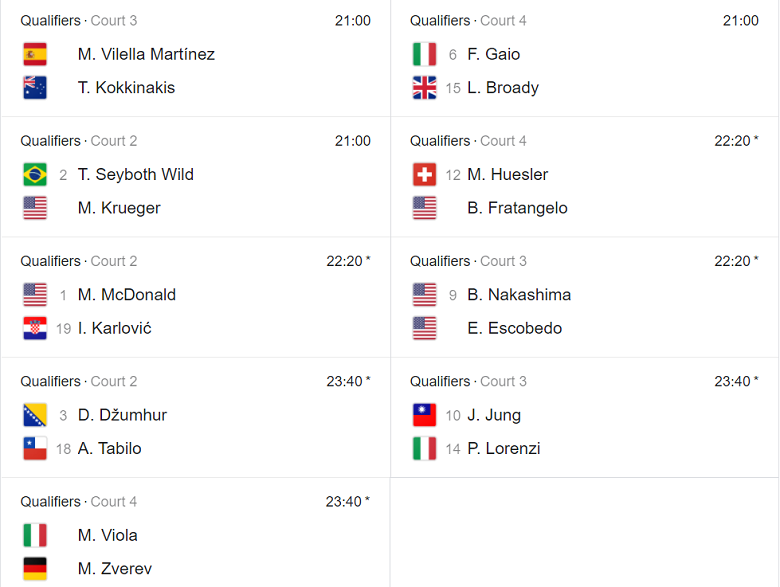Open the Fratangelo match at 22:20
Viewport: 780px width, 587px height.
click(585, 177)
